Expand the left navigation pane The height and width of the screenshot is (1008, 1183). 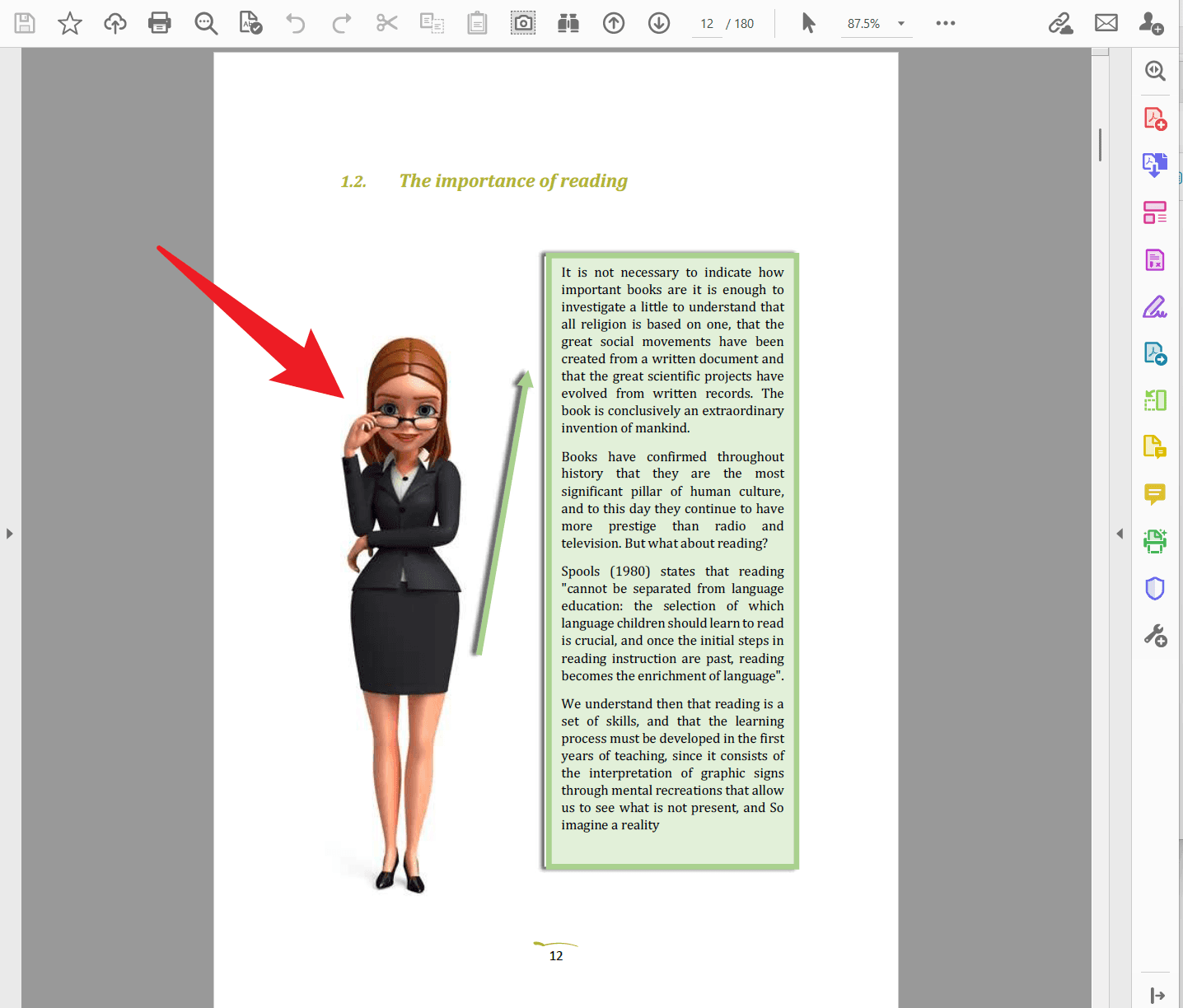[x=10, y=534]
